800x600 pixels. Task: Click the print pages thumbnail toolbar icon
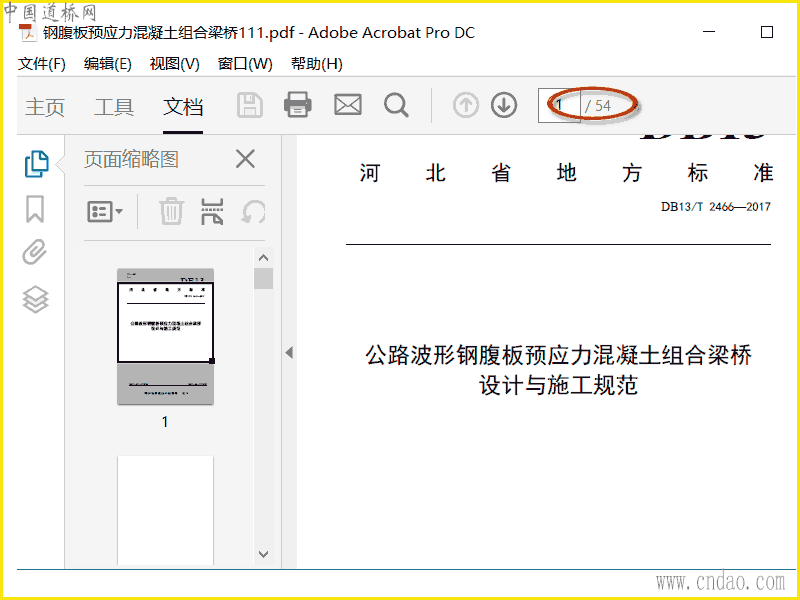point(212,211)
